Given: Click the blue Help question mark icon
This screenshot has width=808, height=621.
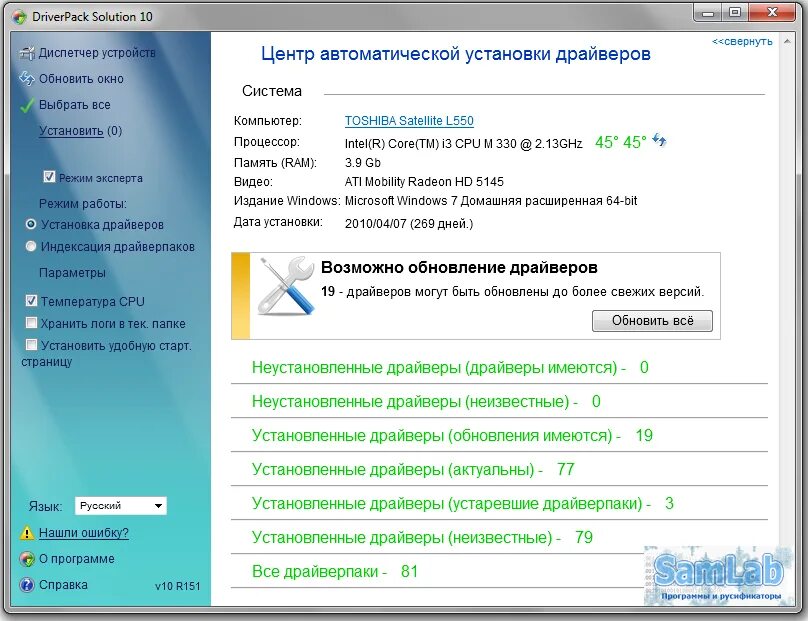Looking at the screenshot, I should click(x=26, y=585).
